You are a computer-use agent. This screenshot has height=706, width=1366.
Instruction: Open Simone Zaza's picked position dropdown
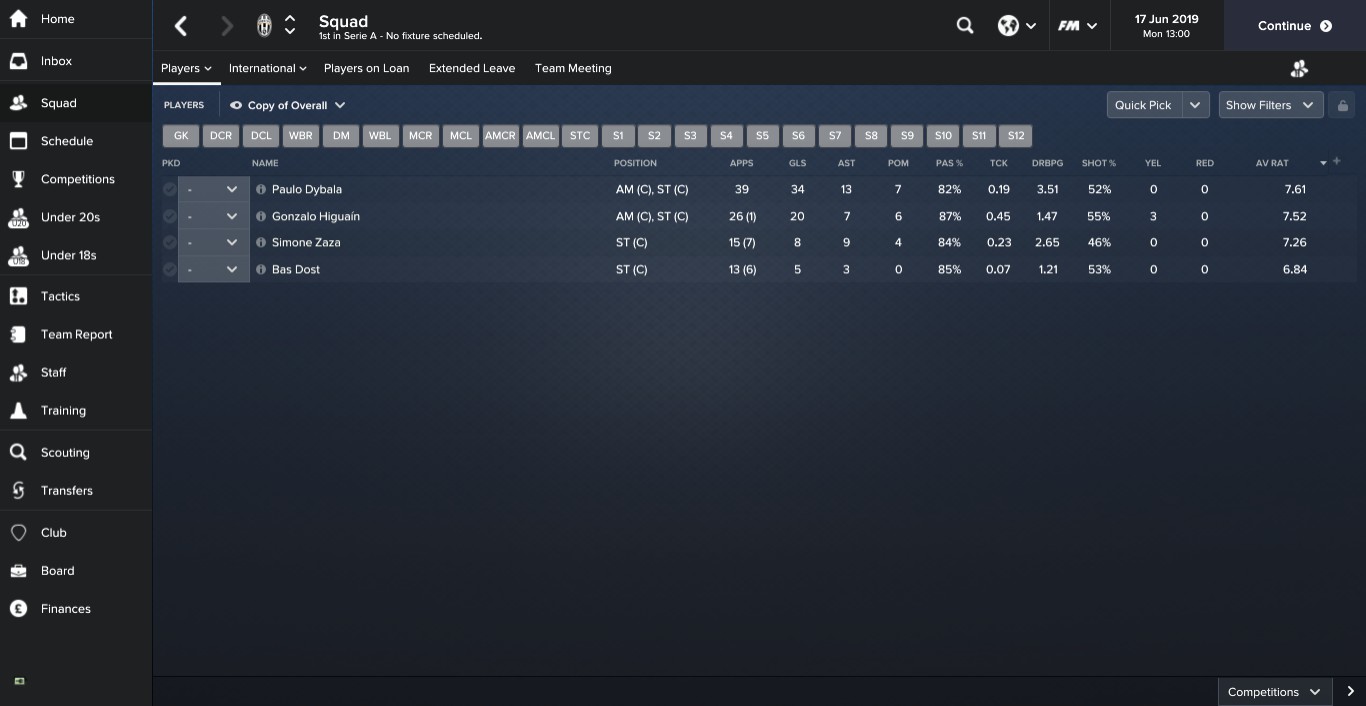pos(214,242)
